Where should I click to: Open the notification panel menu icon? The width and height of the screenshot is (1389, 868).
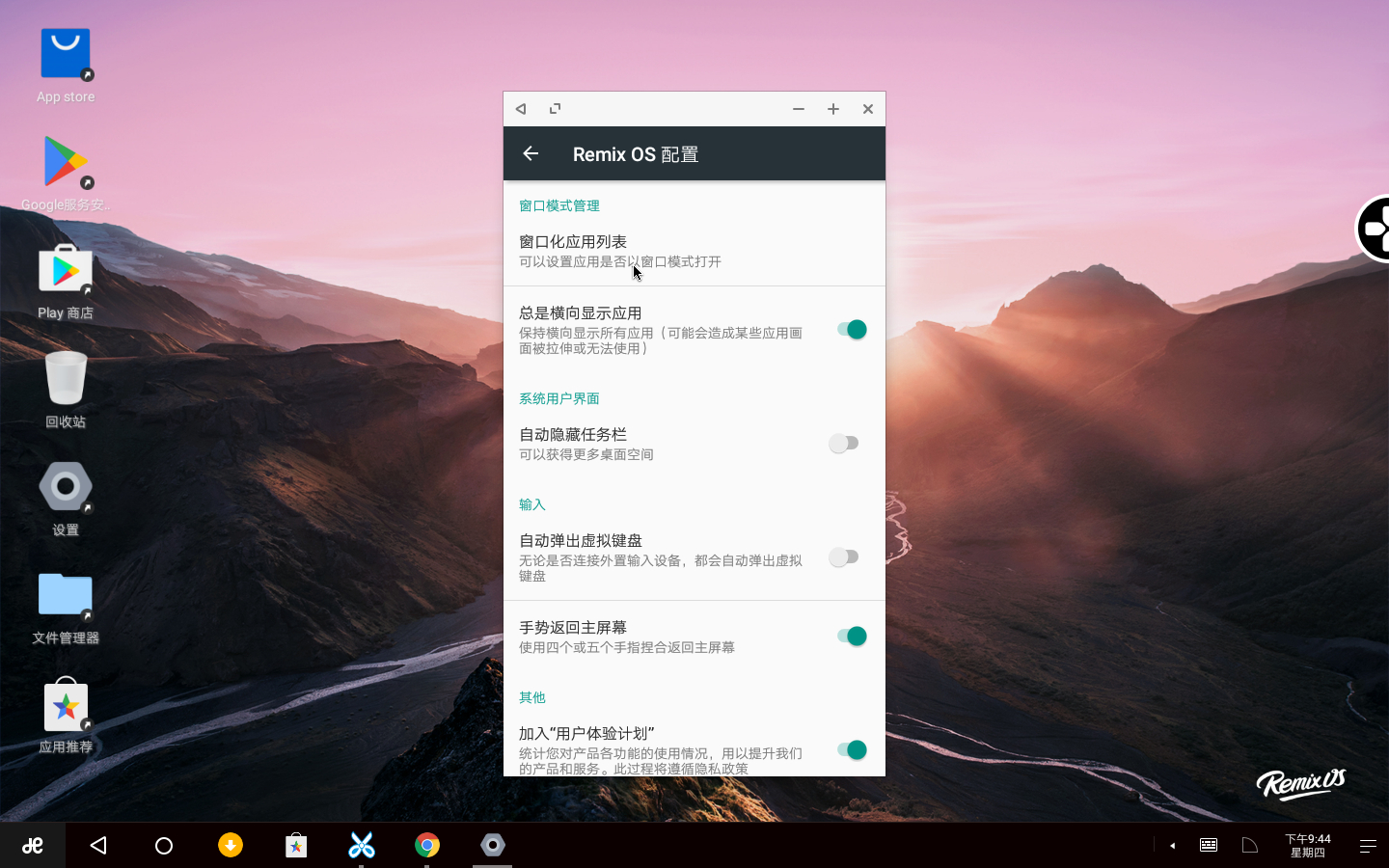(x=1368, y=846)
